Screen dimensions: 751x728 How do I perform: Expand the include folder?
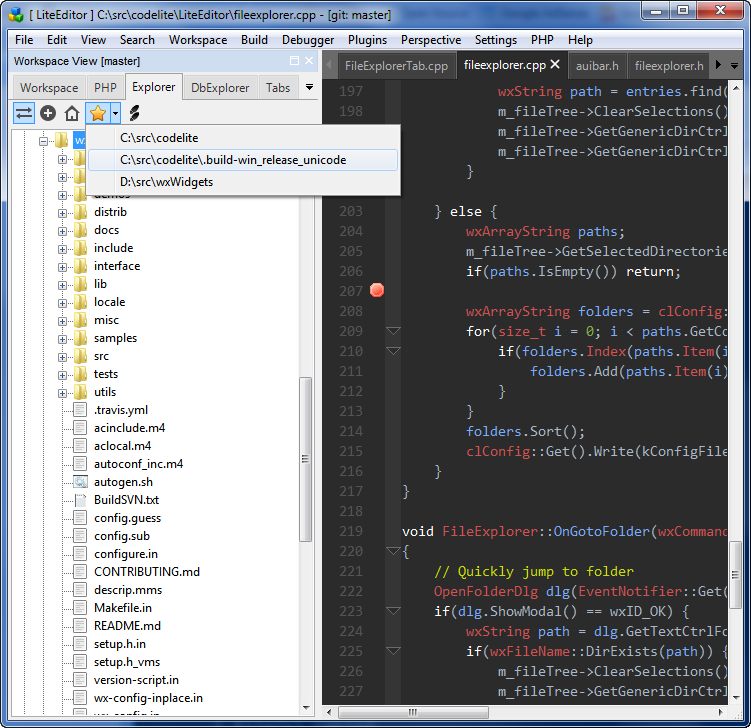pos(62,250)
